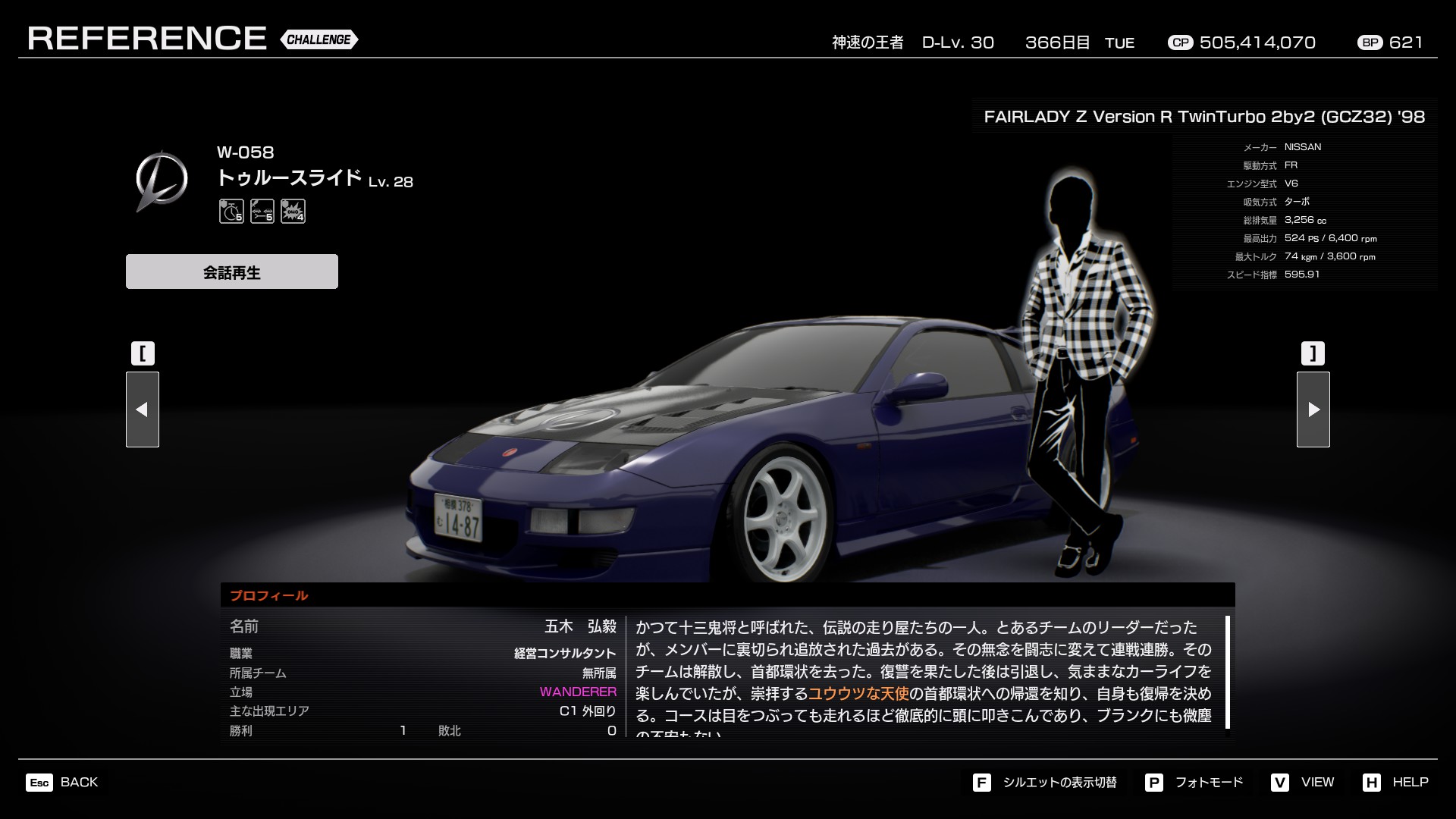Click the CP currency icon
The height and width of the screenshot is (819, 1456).
1180,43
